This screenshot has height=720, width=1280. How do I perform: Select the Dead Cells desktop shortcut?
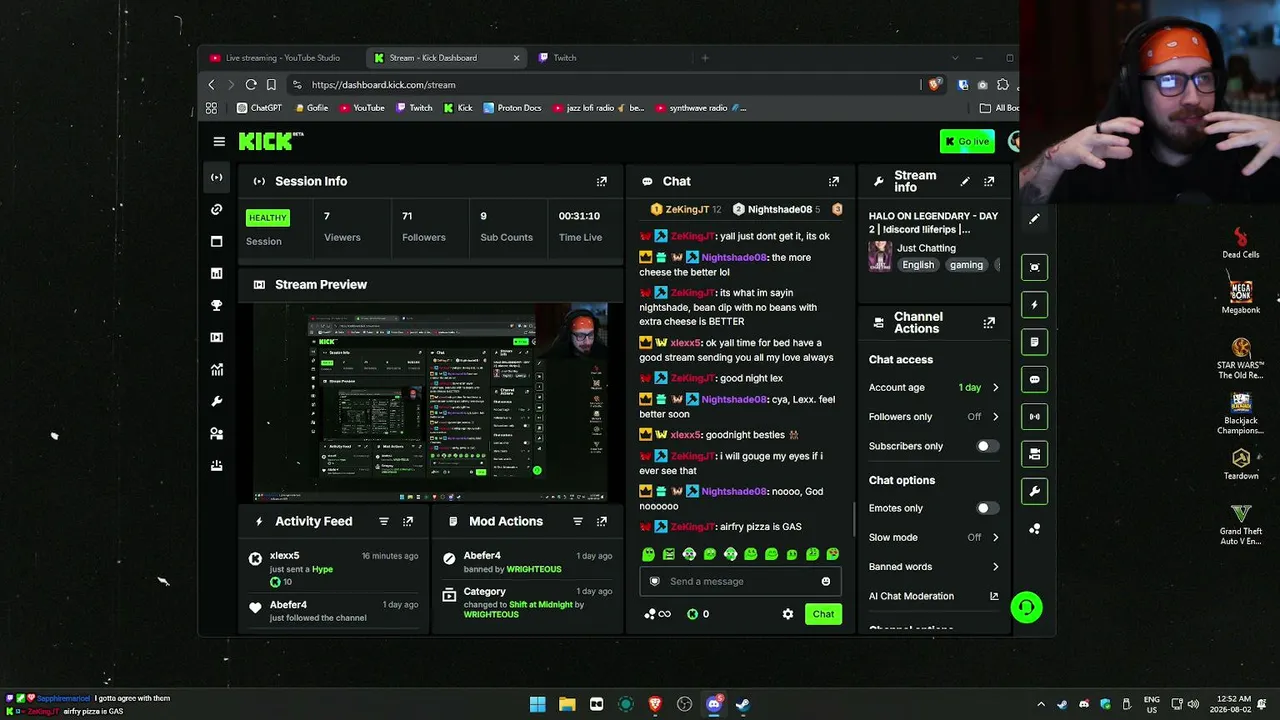(x=1241, y=243)
